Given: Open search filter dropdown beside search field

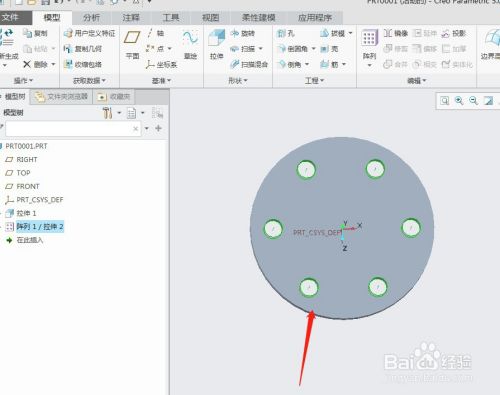Looking at the screenshot, I should [x=147, y=128].
